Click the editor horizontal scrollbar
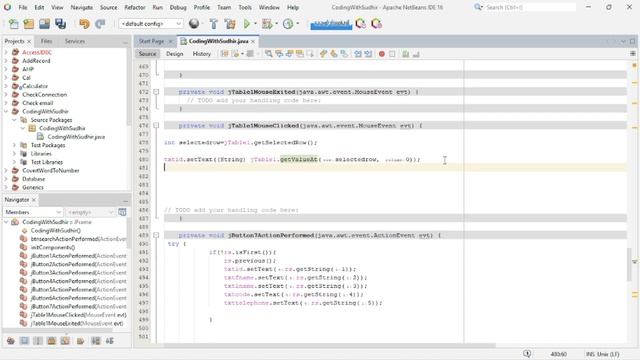The image size is (640, 360). (x=330, y=345)
